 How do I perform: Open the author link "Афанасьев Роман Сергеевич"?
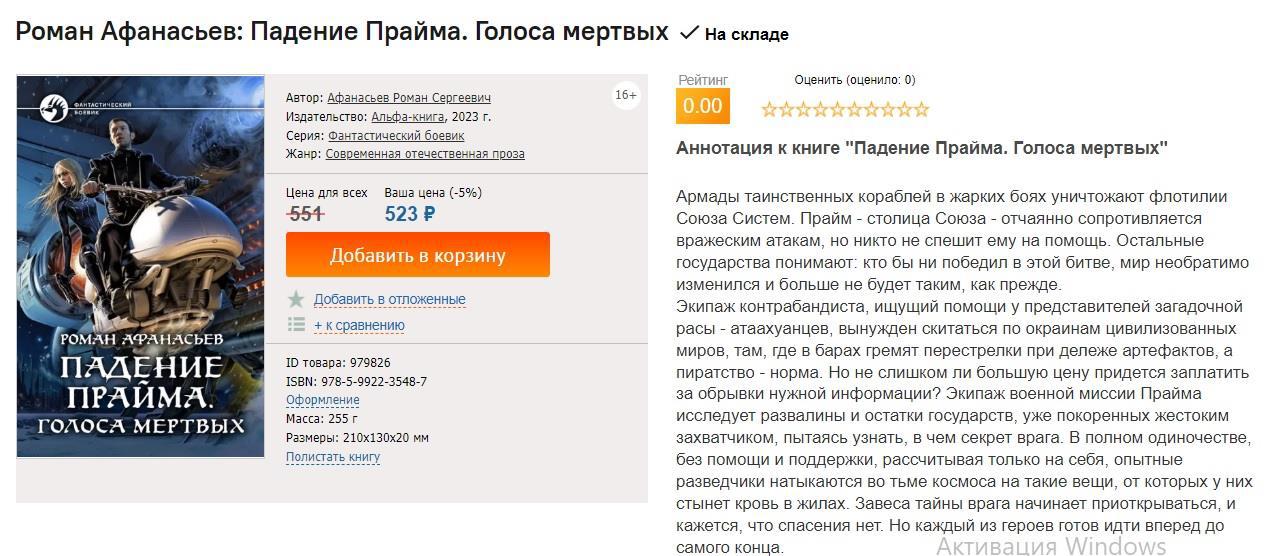click(x=408, y=98)
